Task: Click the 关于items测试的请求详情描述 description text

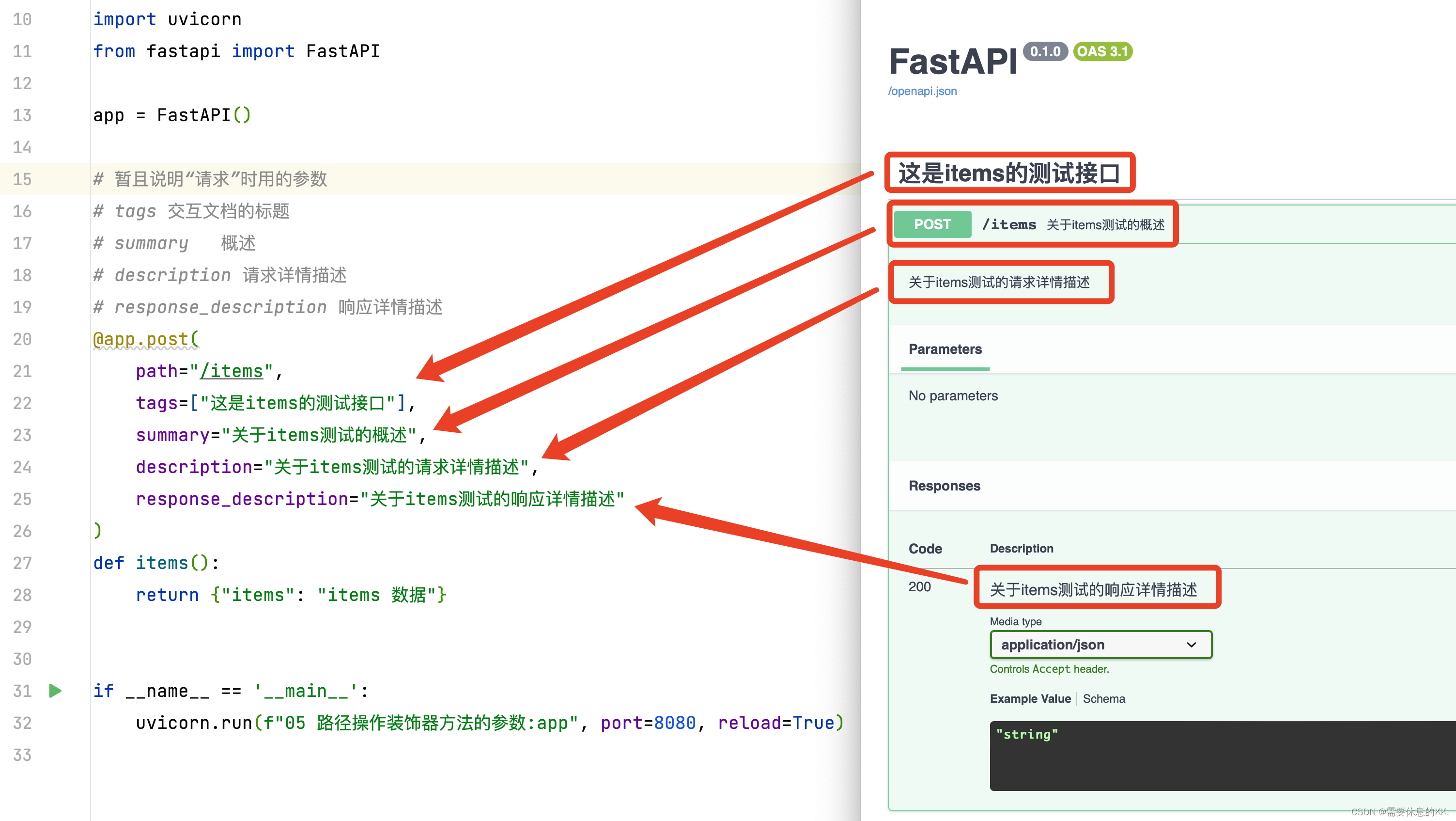Action: coord(999,282)
